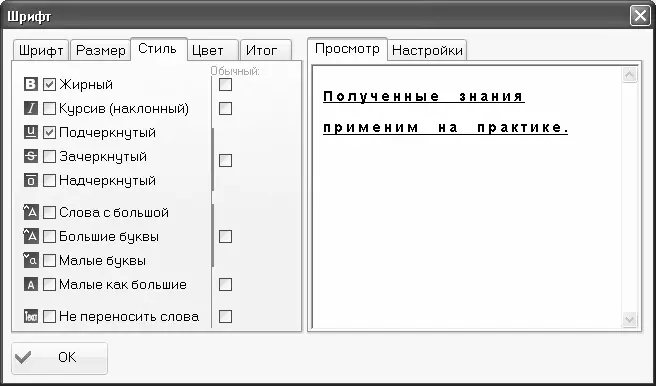Open the Цвет tab
Image resolution: width=656 pixels, height=386 pixels.
(x=213, y=51)
